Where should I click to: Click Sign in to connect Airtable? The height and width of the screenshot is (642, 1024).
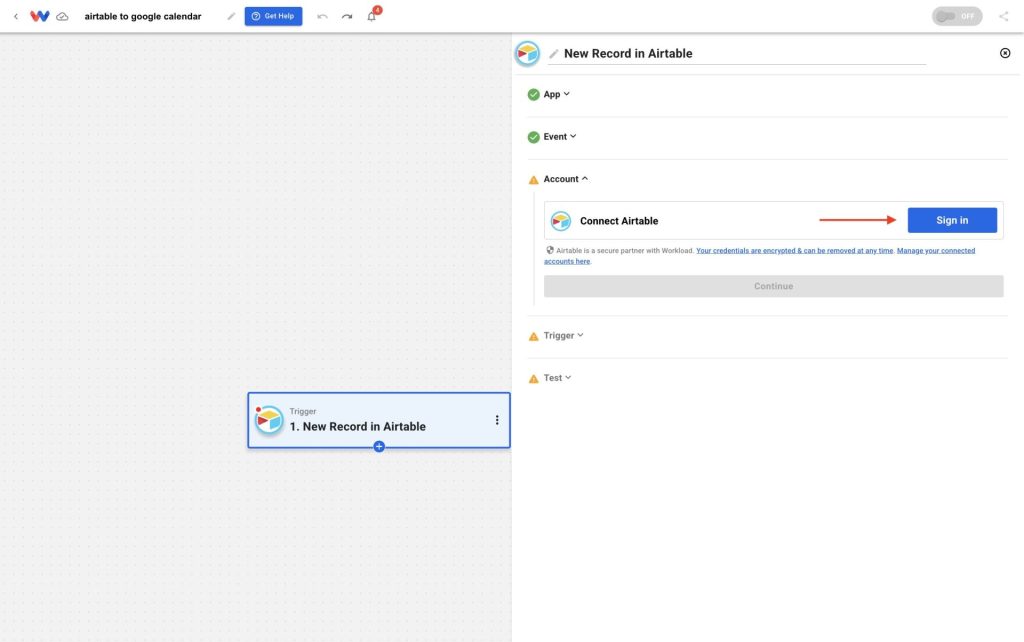click(952, 220)
